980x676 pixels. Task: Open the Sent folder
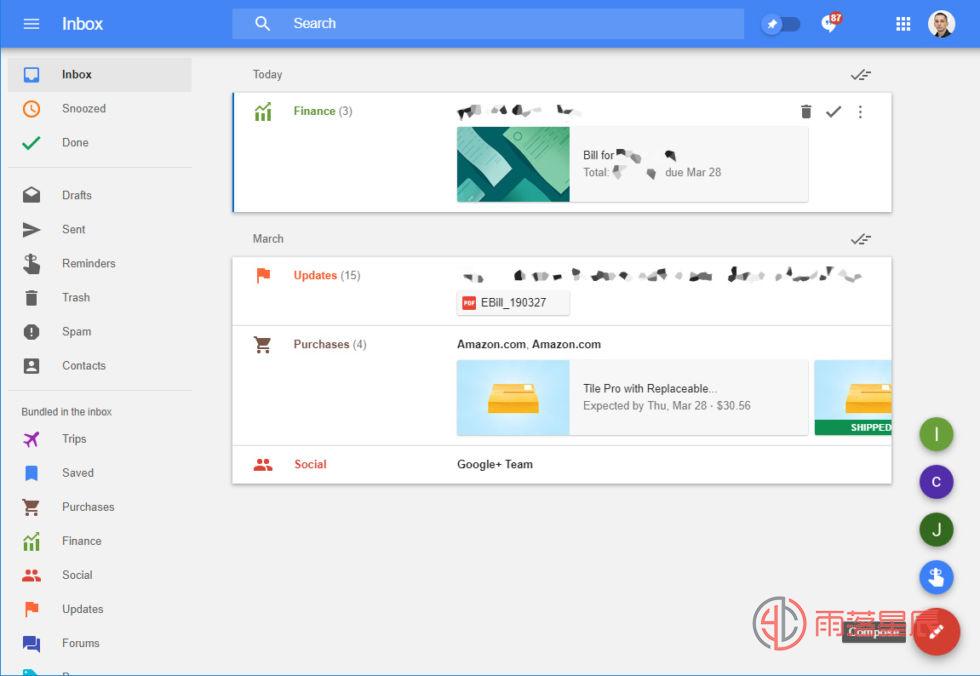[100, 229]
